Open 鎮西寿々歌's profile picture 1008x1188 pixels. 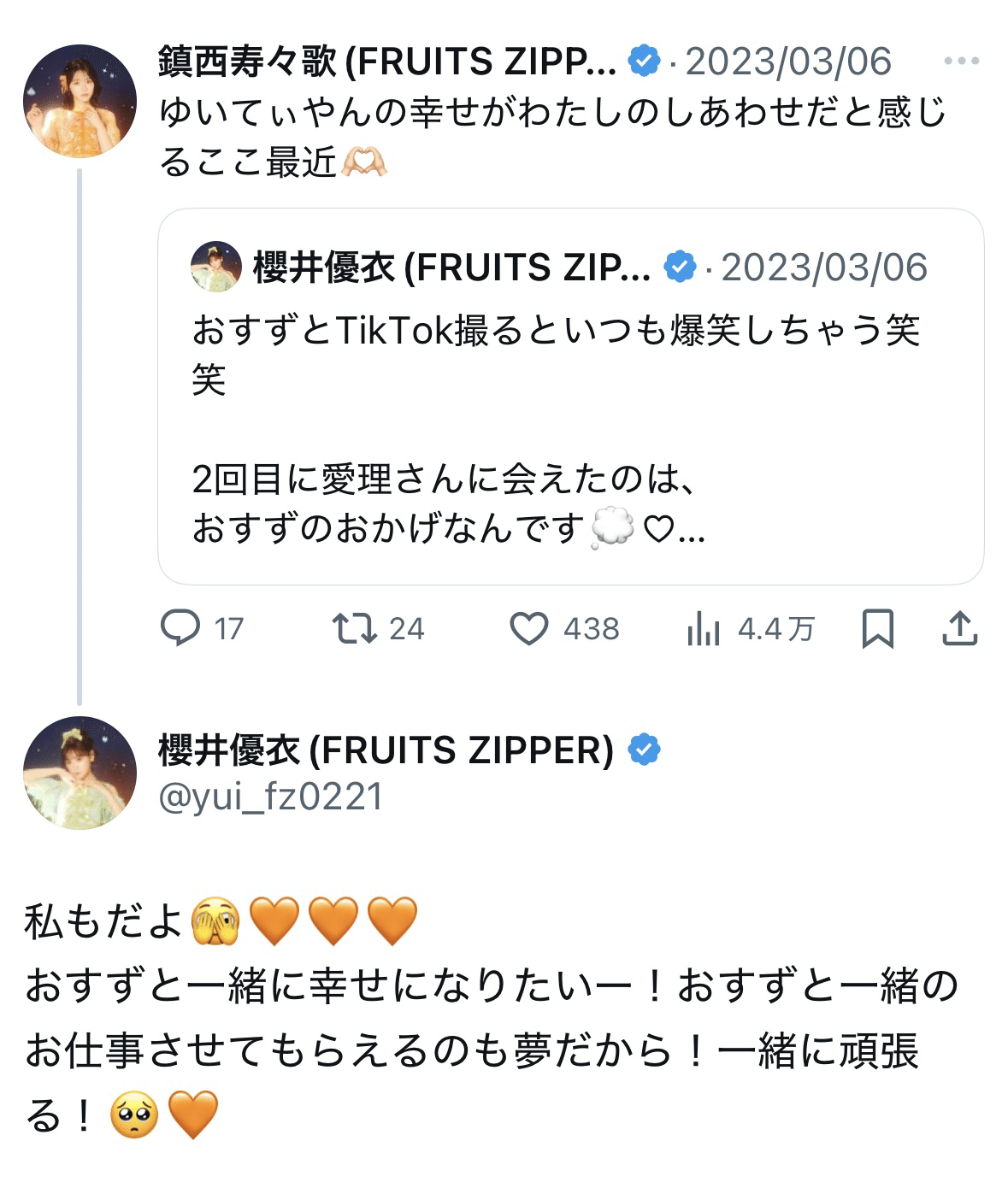pyautogui.click(x=80, y=101)
